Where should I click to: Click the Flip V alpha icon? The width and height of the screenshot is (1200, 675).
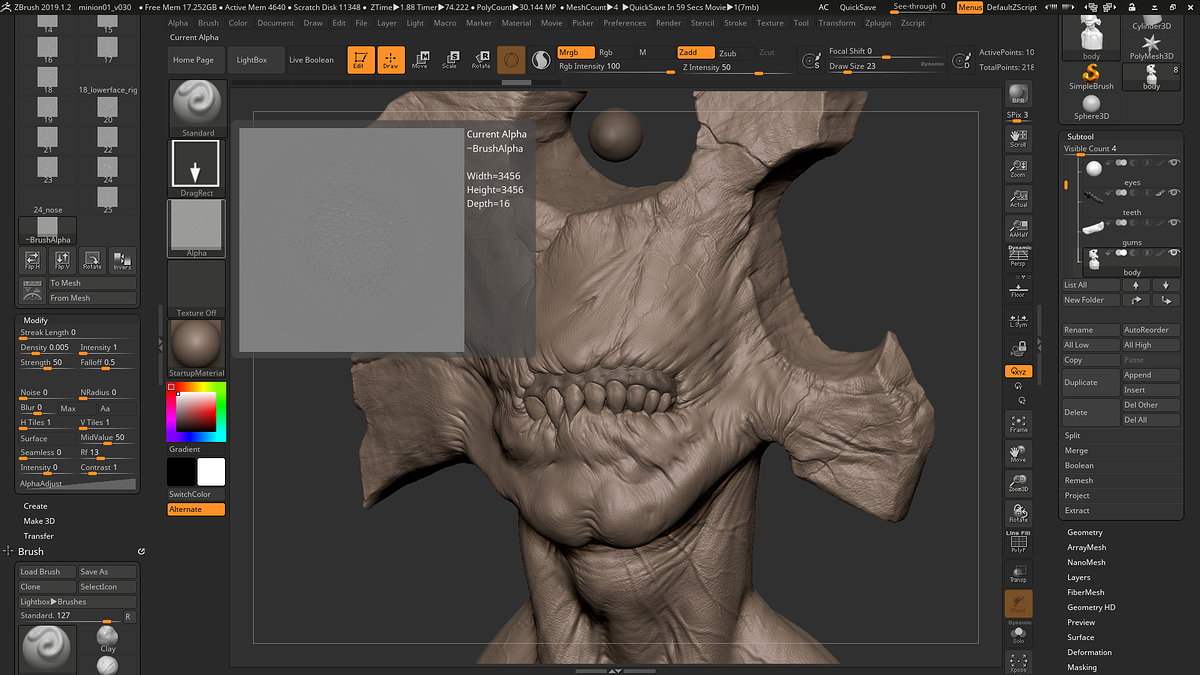click(x=62, y=261)
